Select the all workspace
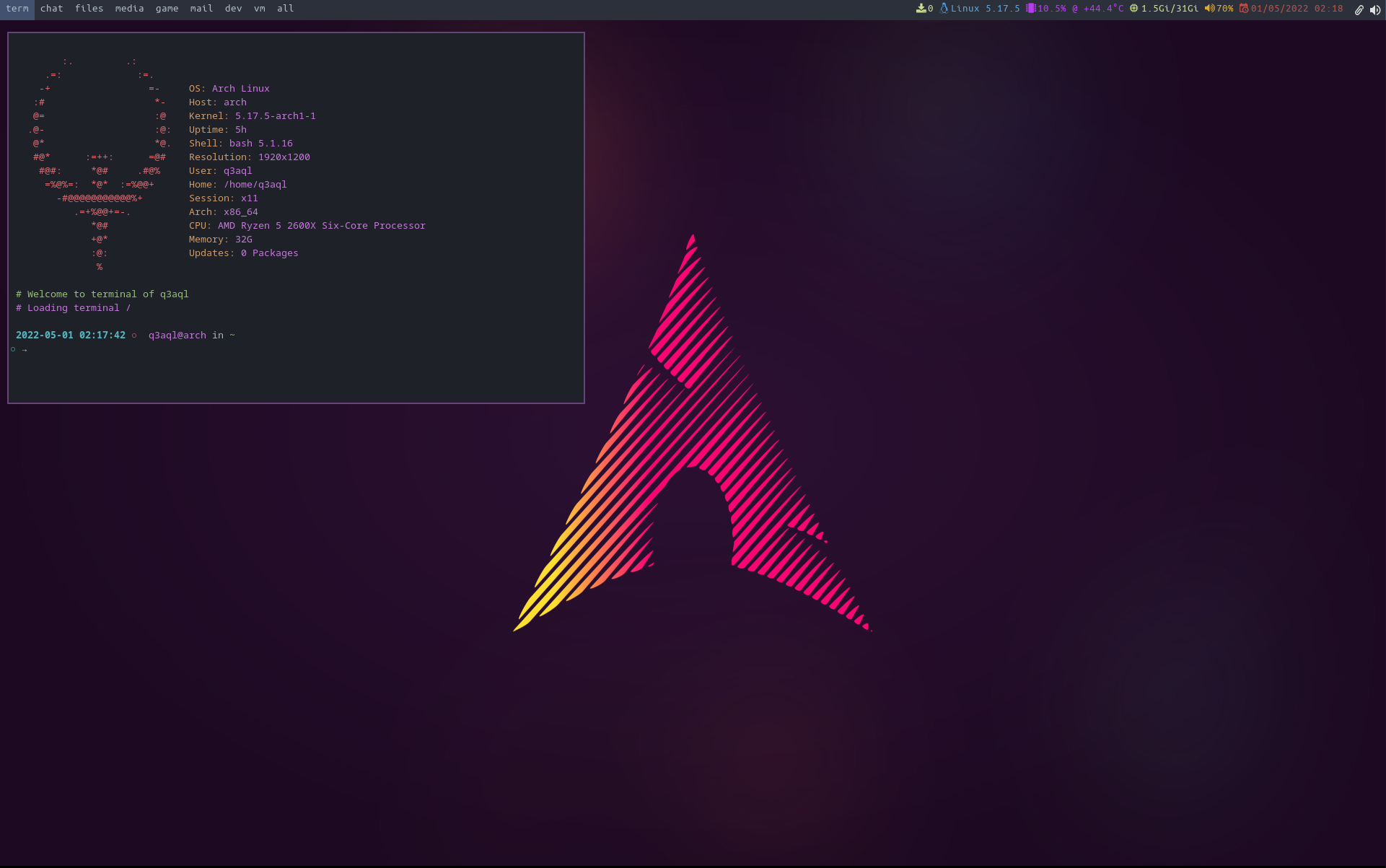Screen dimensions: 1386x868 pyautogui.click(x=285, y=9)
